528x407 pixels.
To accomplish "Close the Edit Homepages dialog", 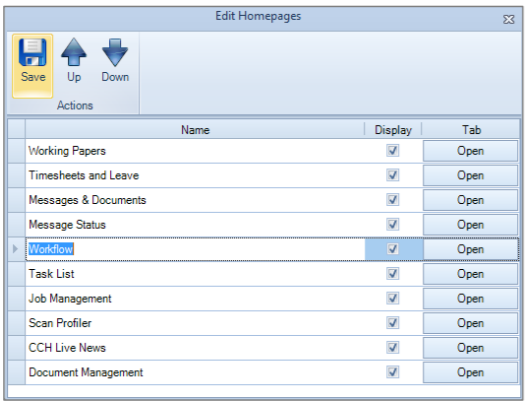I will [508, 19].
